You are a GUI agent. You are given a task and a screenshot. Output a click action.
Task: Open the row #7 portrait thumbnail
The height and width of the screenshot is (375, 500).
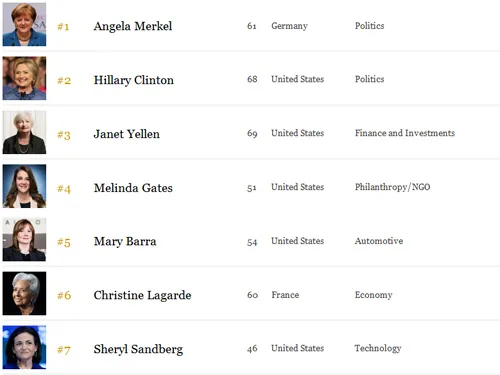coord(24,347)
